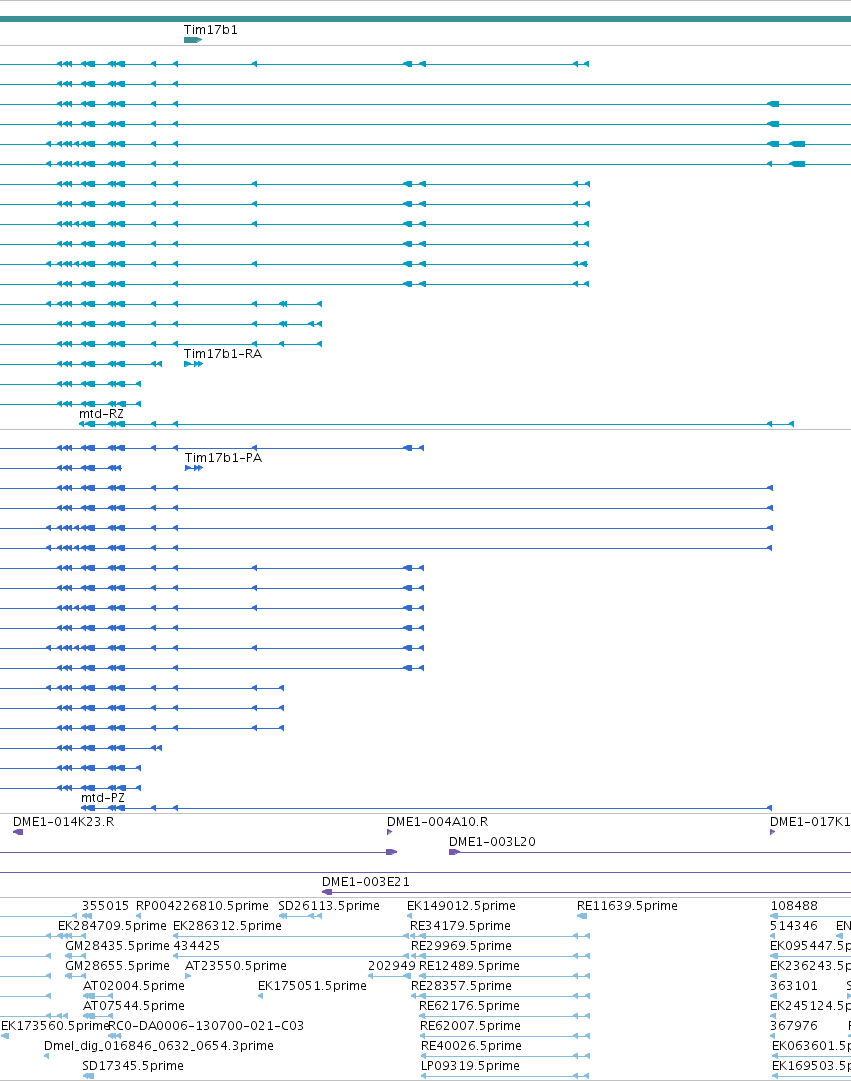This screenshot has width=851, height=1081.
Task: Open the 202949 EST label
Action: coord(392,966)
